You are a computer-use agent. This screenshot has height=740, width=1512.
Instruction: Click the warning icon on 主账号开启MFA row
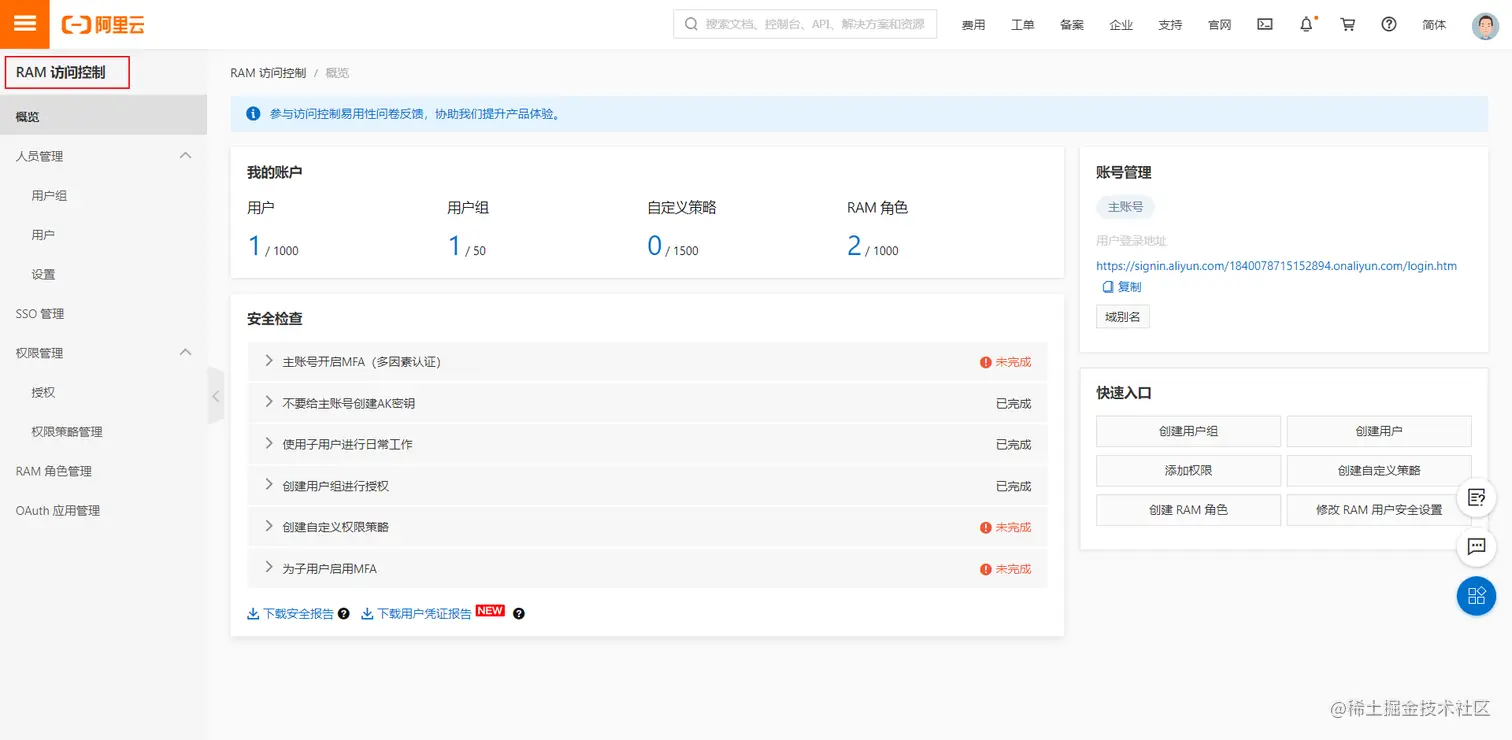coord(986,362)
